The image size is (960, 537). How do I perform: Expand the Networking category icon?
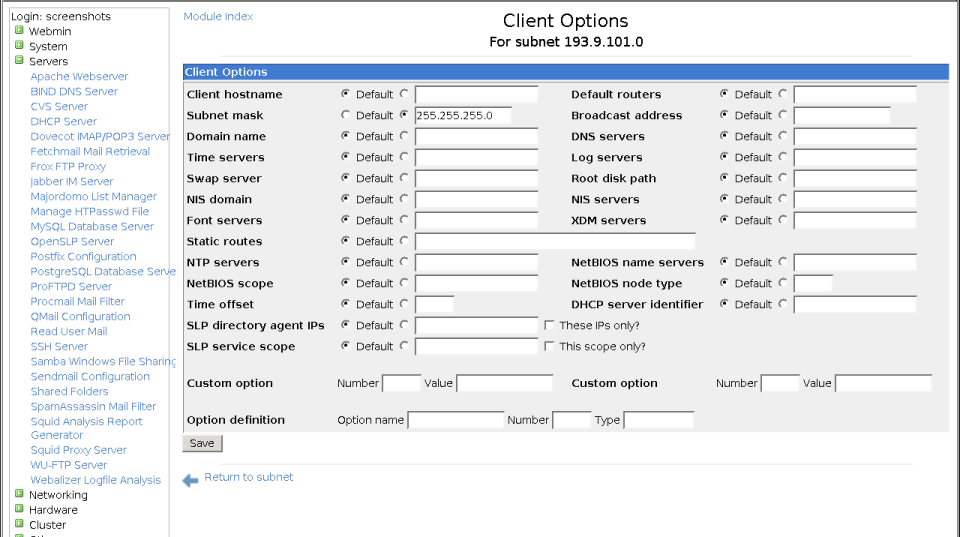click(19, 494)
